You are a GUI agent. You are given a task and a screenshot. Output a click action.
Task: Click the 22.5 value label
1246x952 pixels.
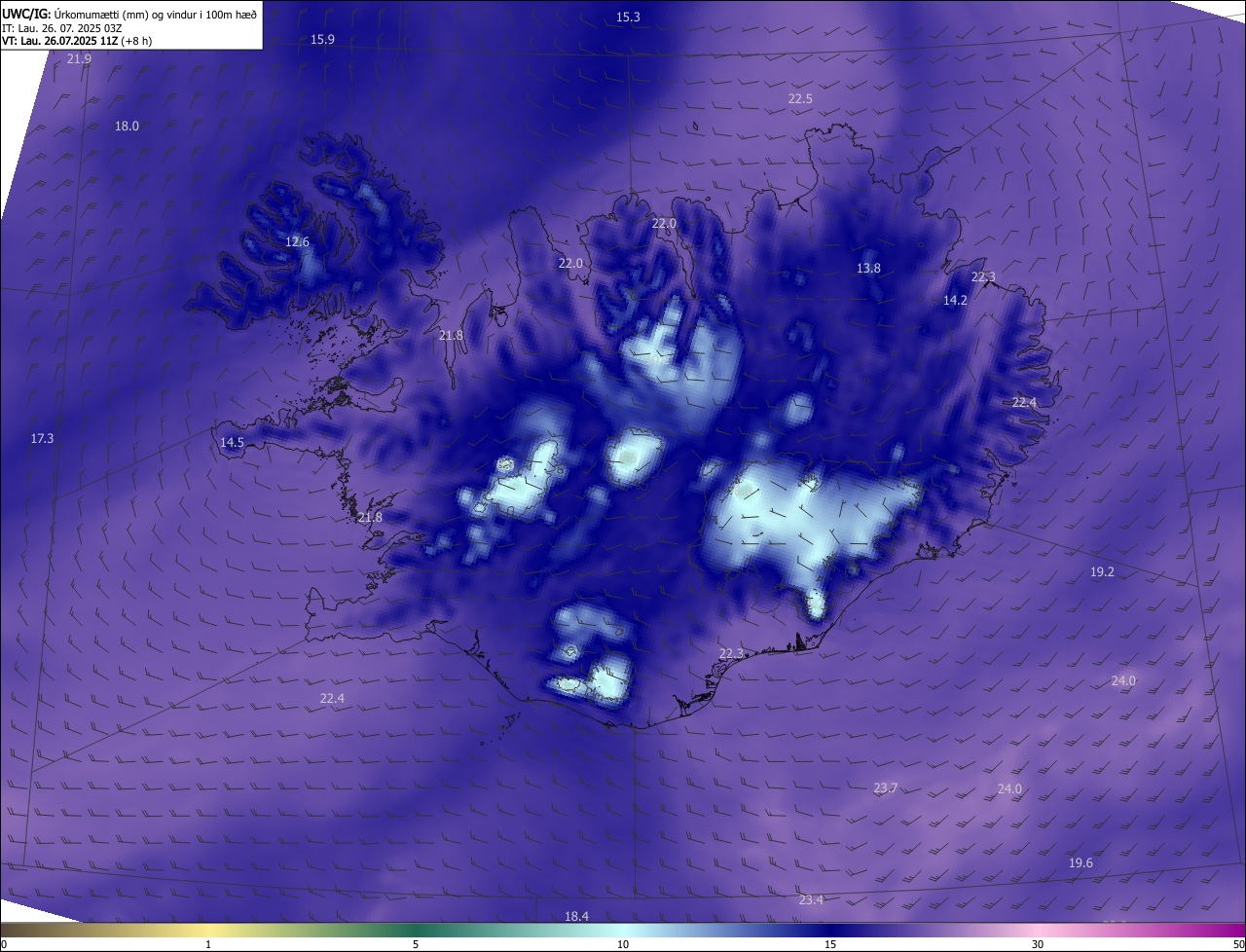pos(800,99)
